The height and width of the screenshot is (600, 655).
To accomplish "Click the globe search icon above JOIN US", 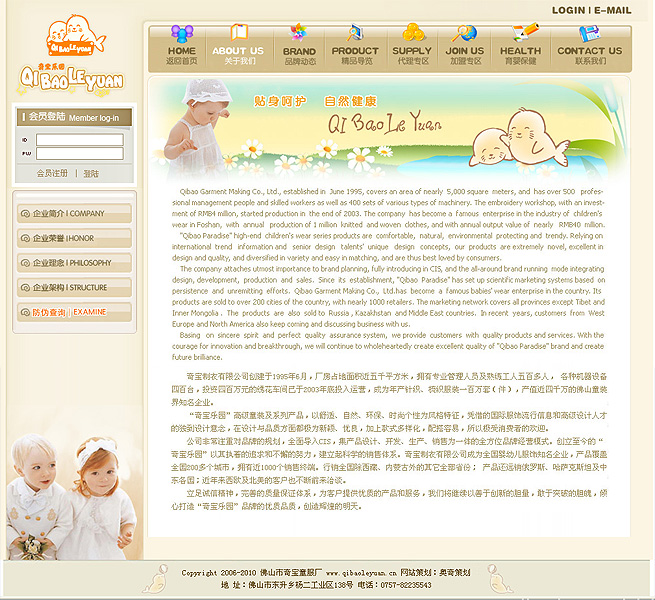I will [466, 33].
